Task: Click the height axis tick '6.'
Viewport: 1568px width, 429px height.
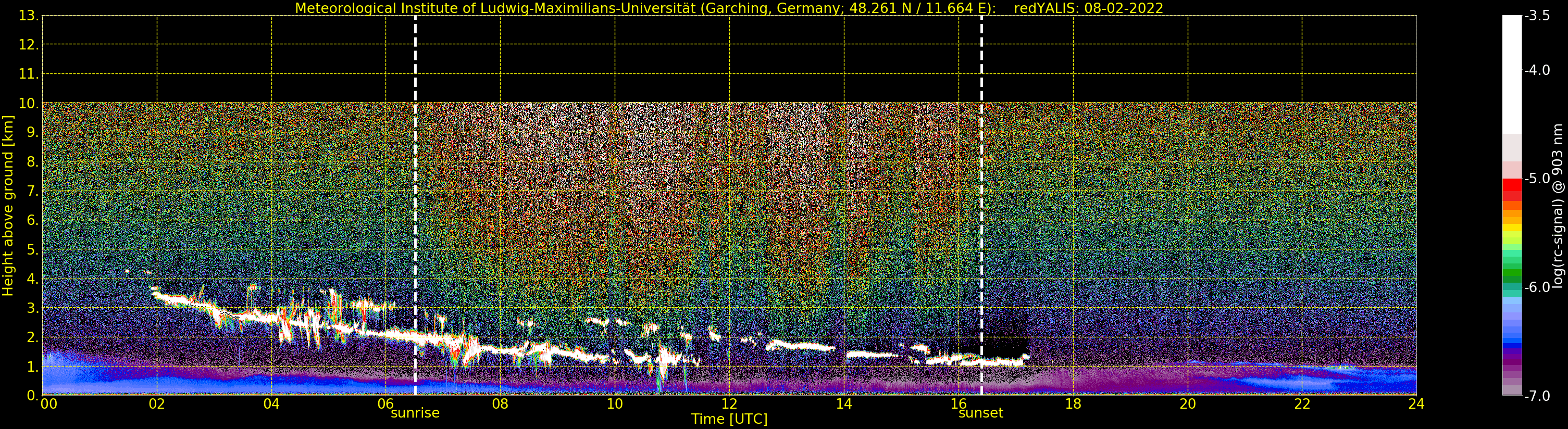Action: [32, 220]
